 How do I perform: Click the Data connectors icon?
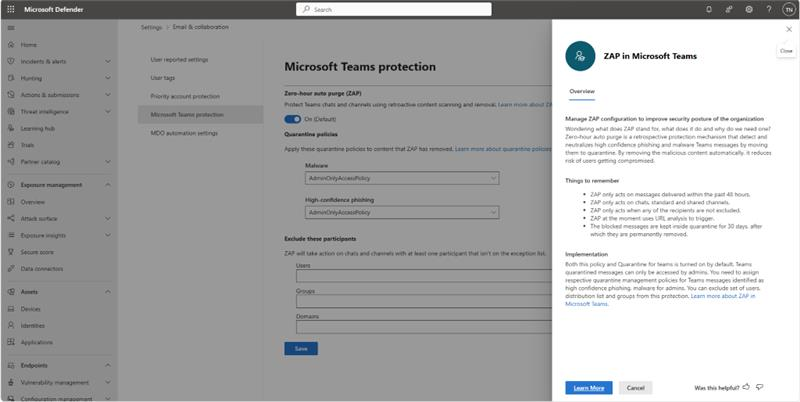pos(11,269)
